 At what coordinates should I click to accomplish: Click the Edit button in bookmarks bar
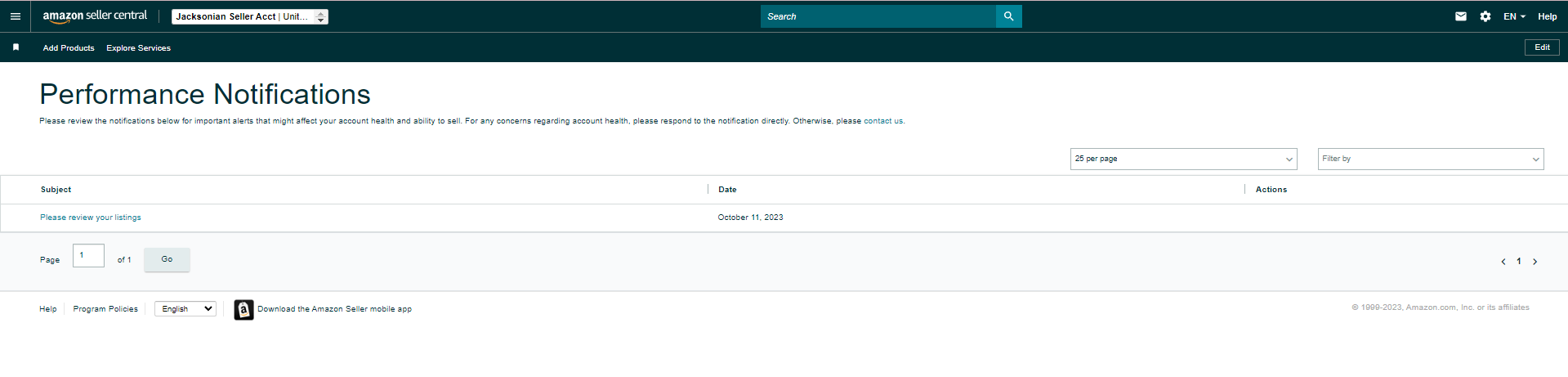coord(1542,47)
